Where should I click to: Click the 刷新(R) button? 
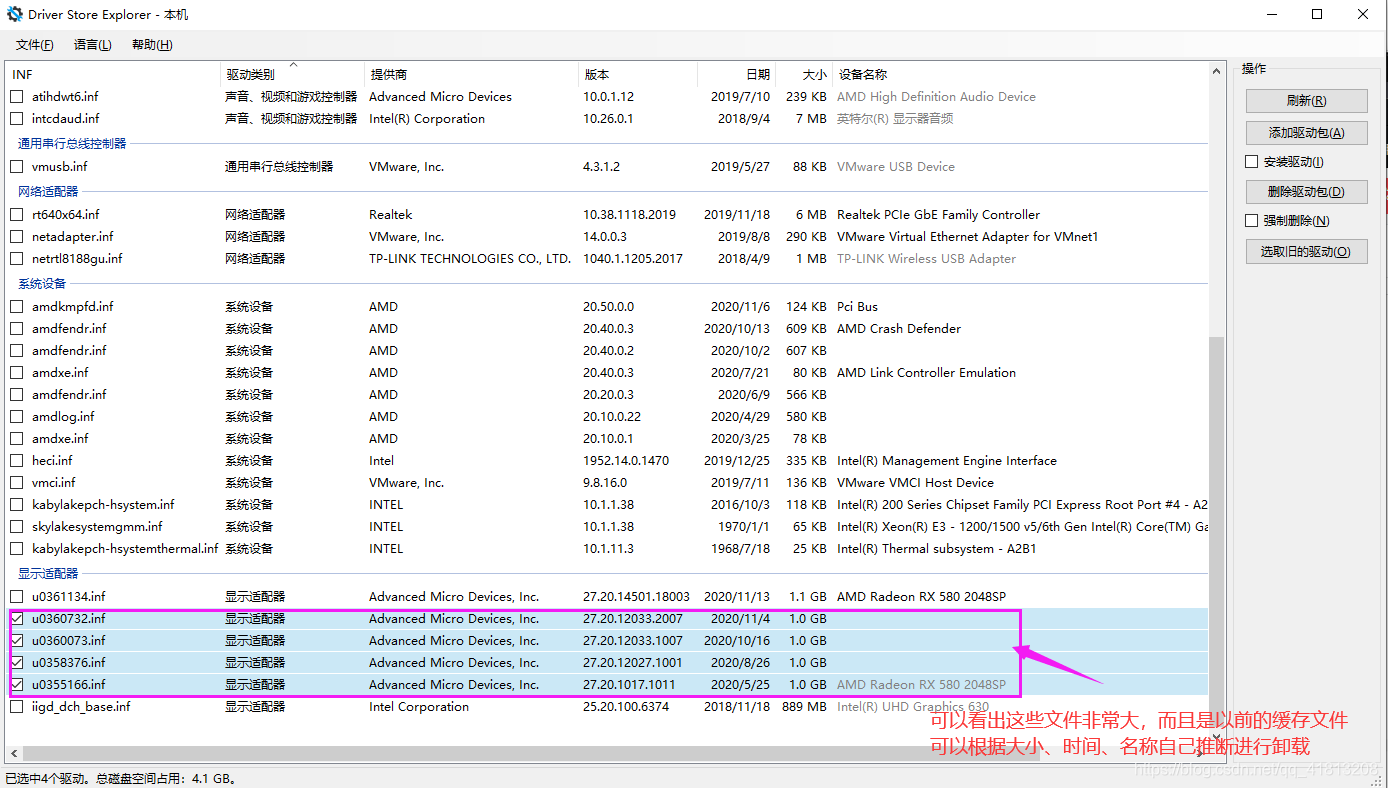click(x=1306, y=101)
